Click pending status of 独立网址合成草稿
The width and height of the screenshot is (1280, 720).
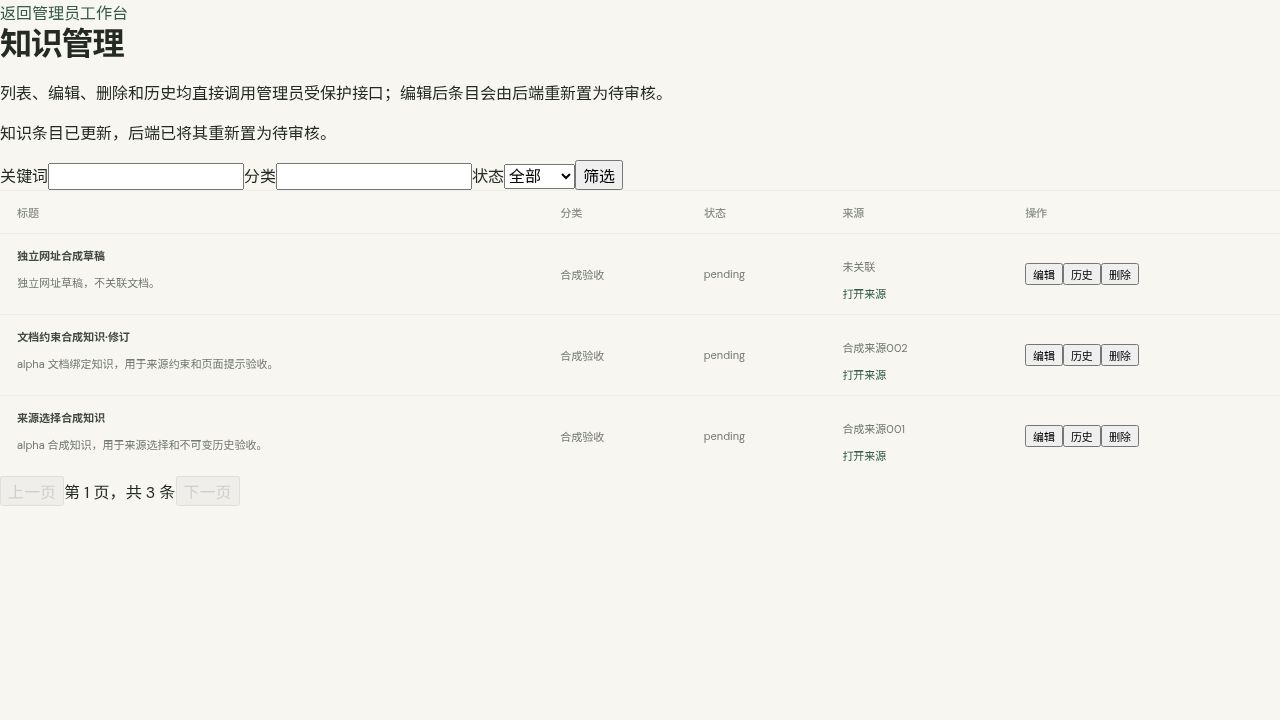coord(724,274)
